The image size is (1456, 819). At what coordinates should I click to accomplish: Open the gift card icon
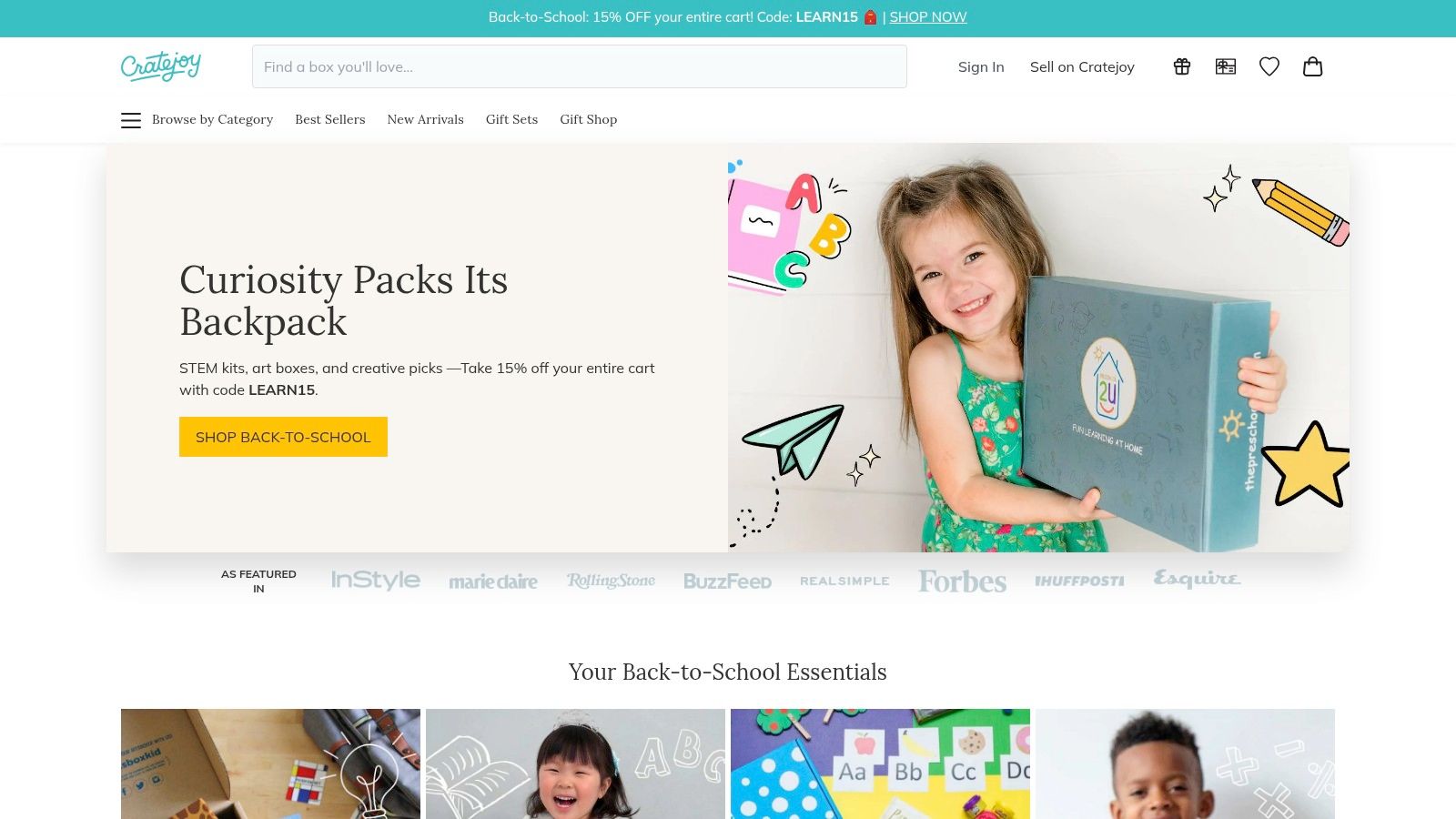[1226, 66]
